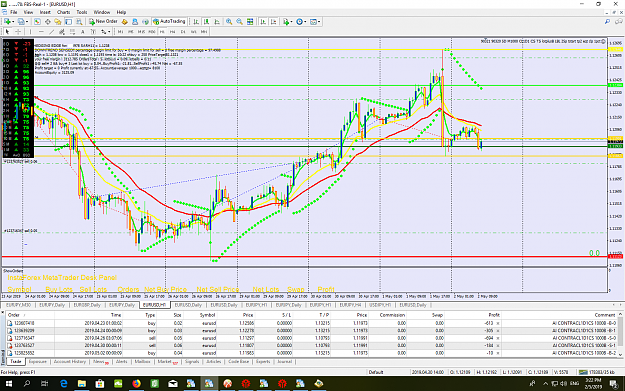Switch to the Account History tab
Screen dimensions: 625x391
coord(70,362)
